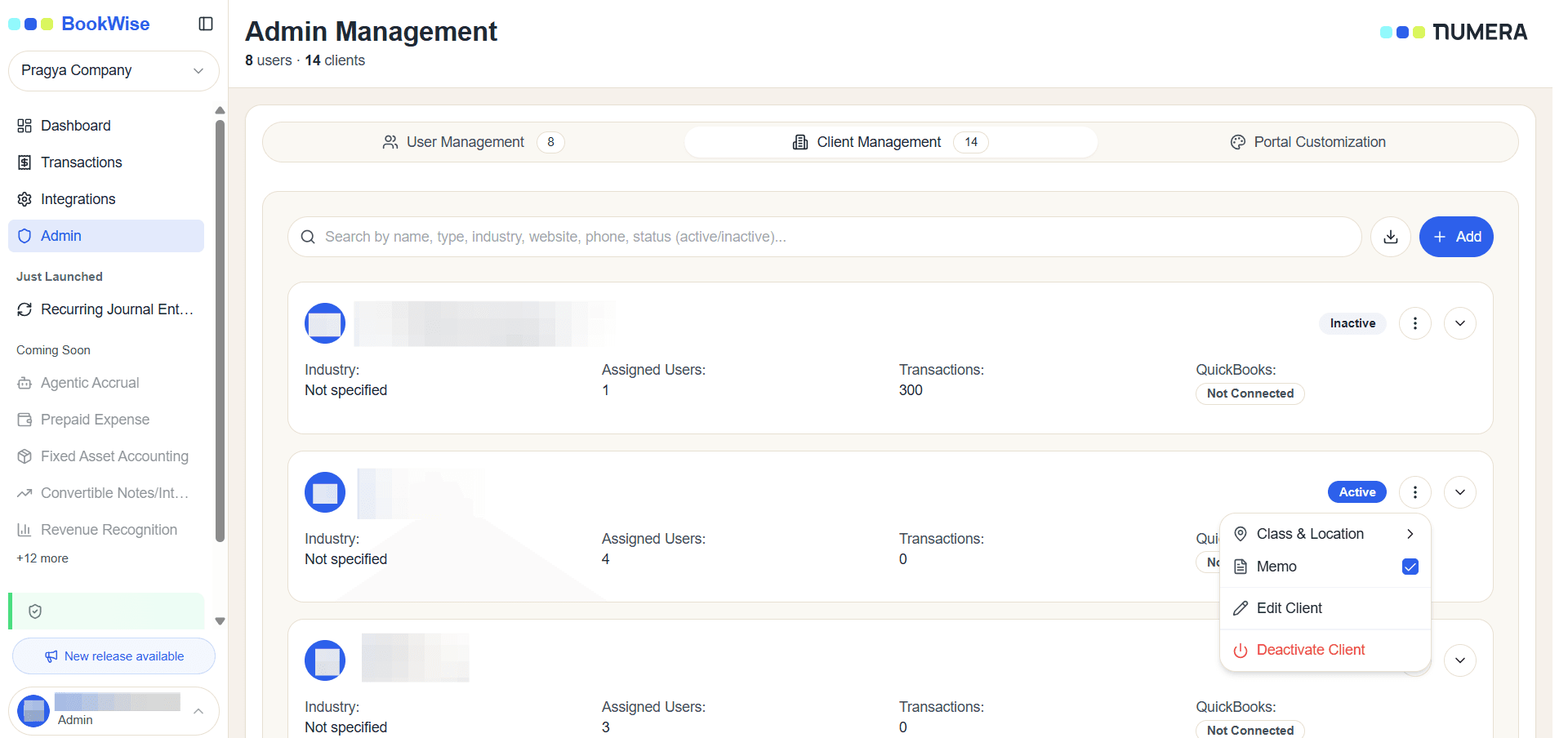The image size is (1568, 738).
Task: Open the Dashboard sidebar item
Action: point(106,126)
